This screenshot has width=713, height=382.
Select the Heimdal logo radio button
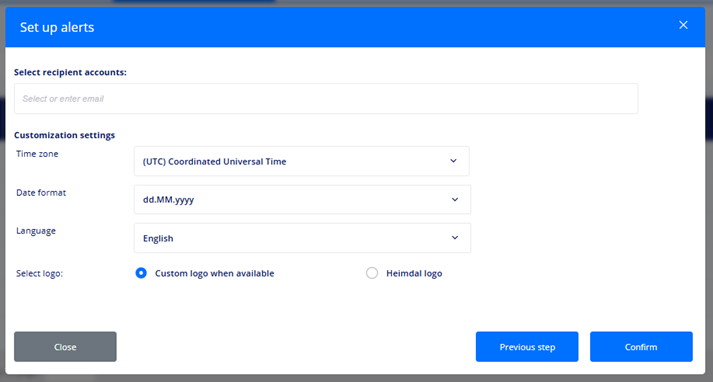pyautogui.click(x=372, y=273)
